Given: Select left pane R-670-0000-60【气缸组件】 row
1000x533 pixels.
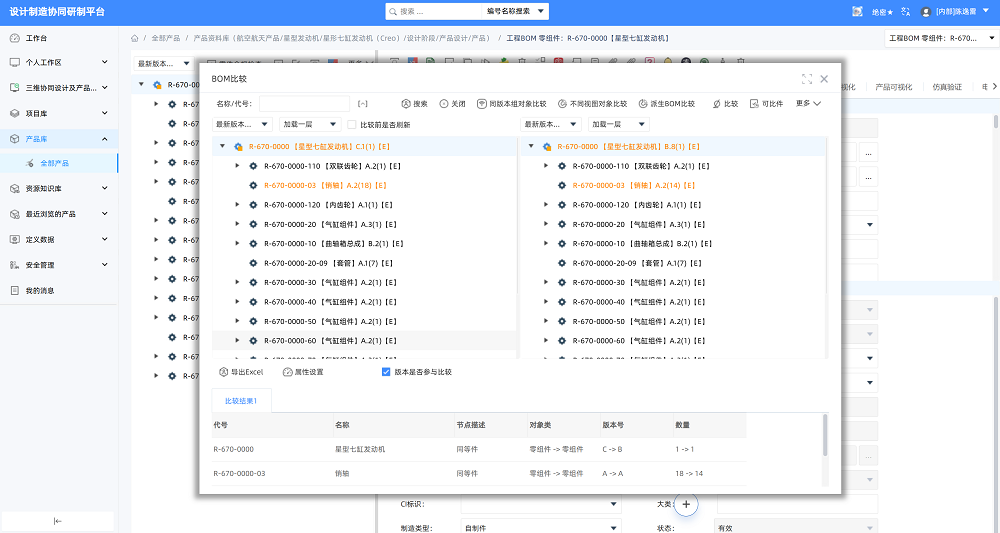Looking at the screenshot, I should 364,340.
